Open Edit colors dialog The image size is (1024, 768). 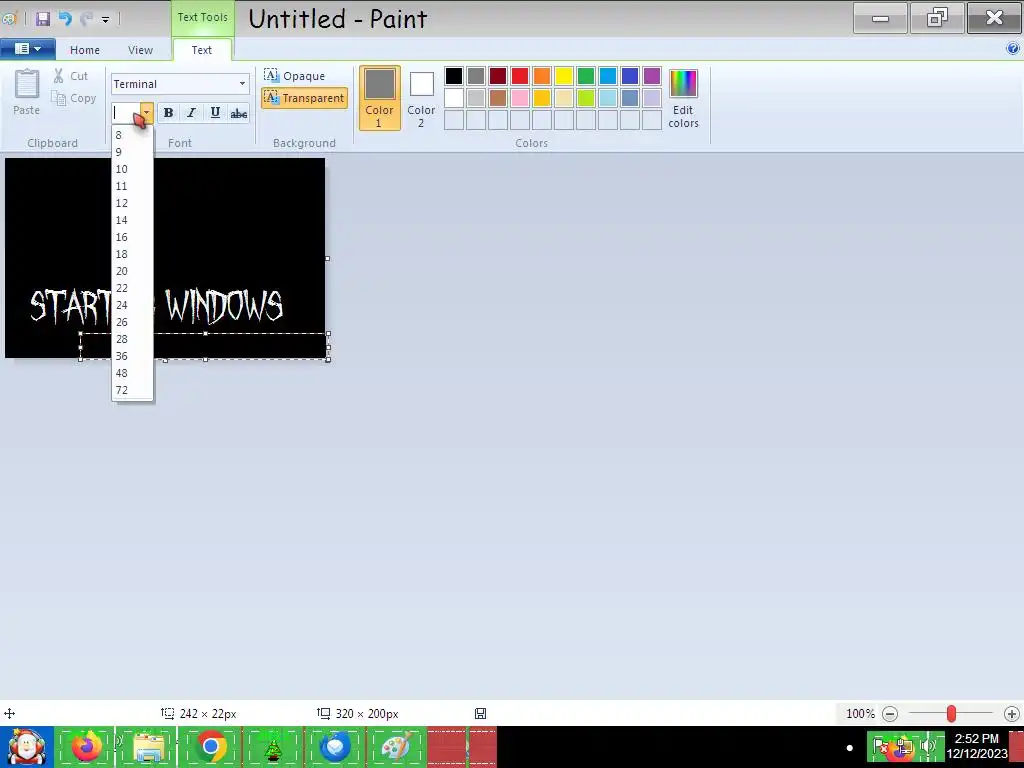[683, 98]
